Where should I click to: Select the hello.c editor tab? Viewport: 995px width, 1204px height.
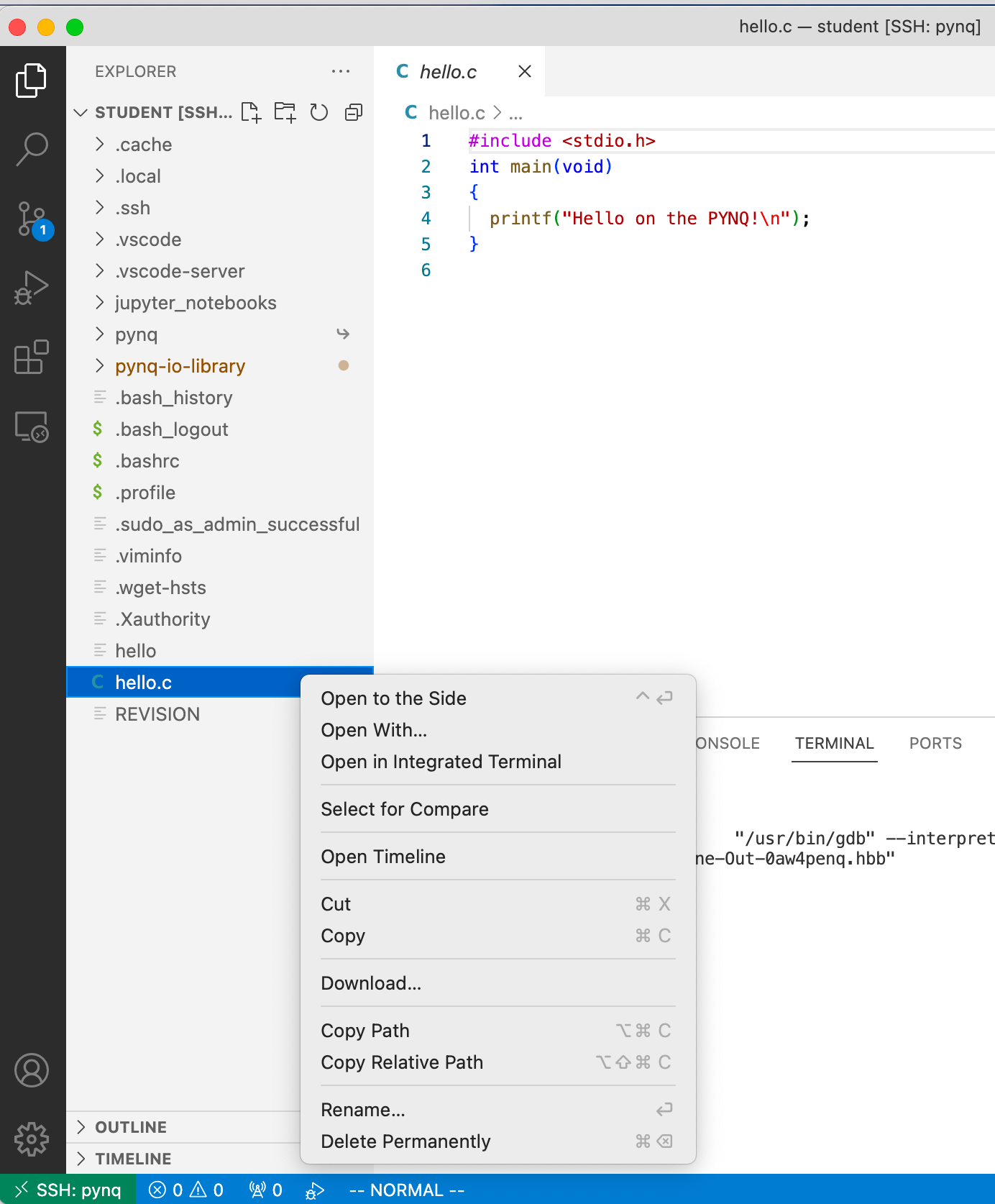460,71
